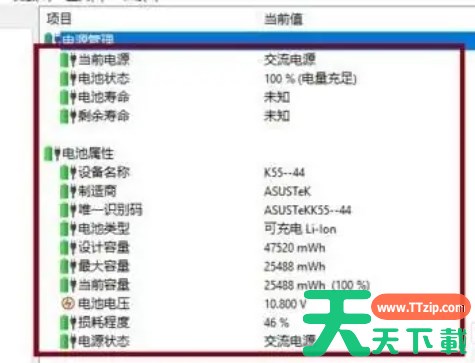Select the 当前电源 row label

[104, 60]
